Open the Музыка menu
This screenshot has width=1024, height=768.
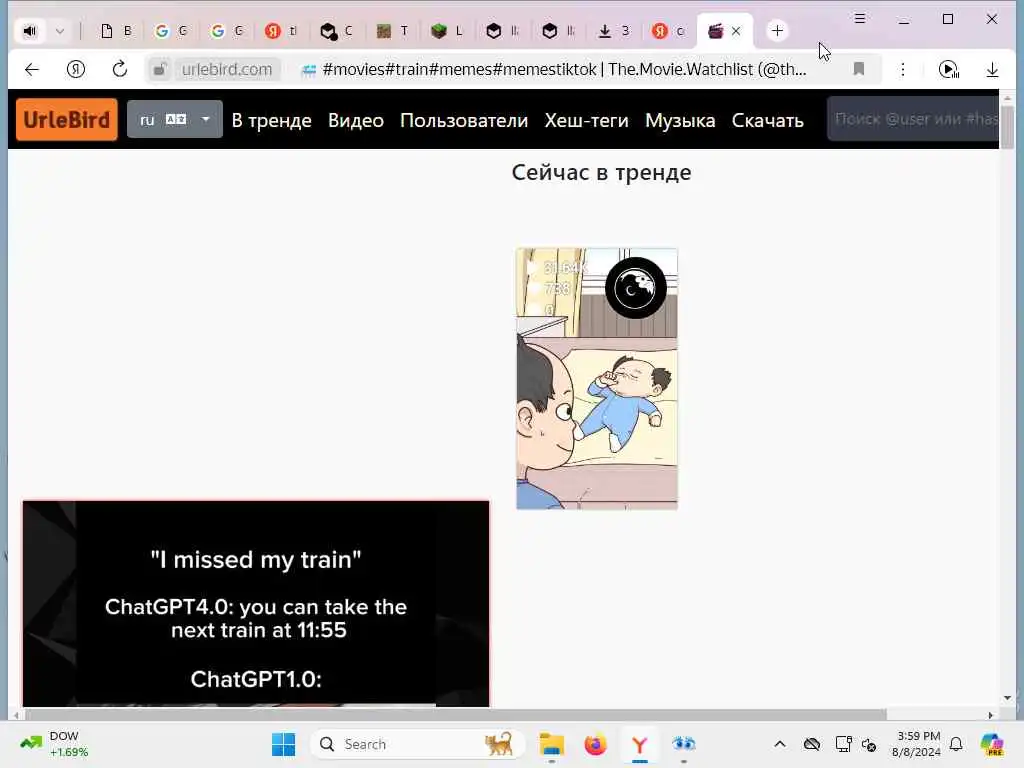(680, 121)
